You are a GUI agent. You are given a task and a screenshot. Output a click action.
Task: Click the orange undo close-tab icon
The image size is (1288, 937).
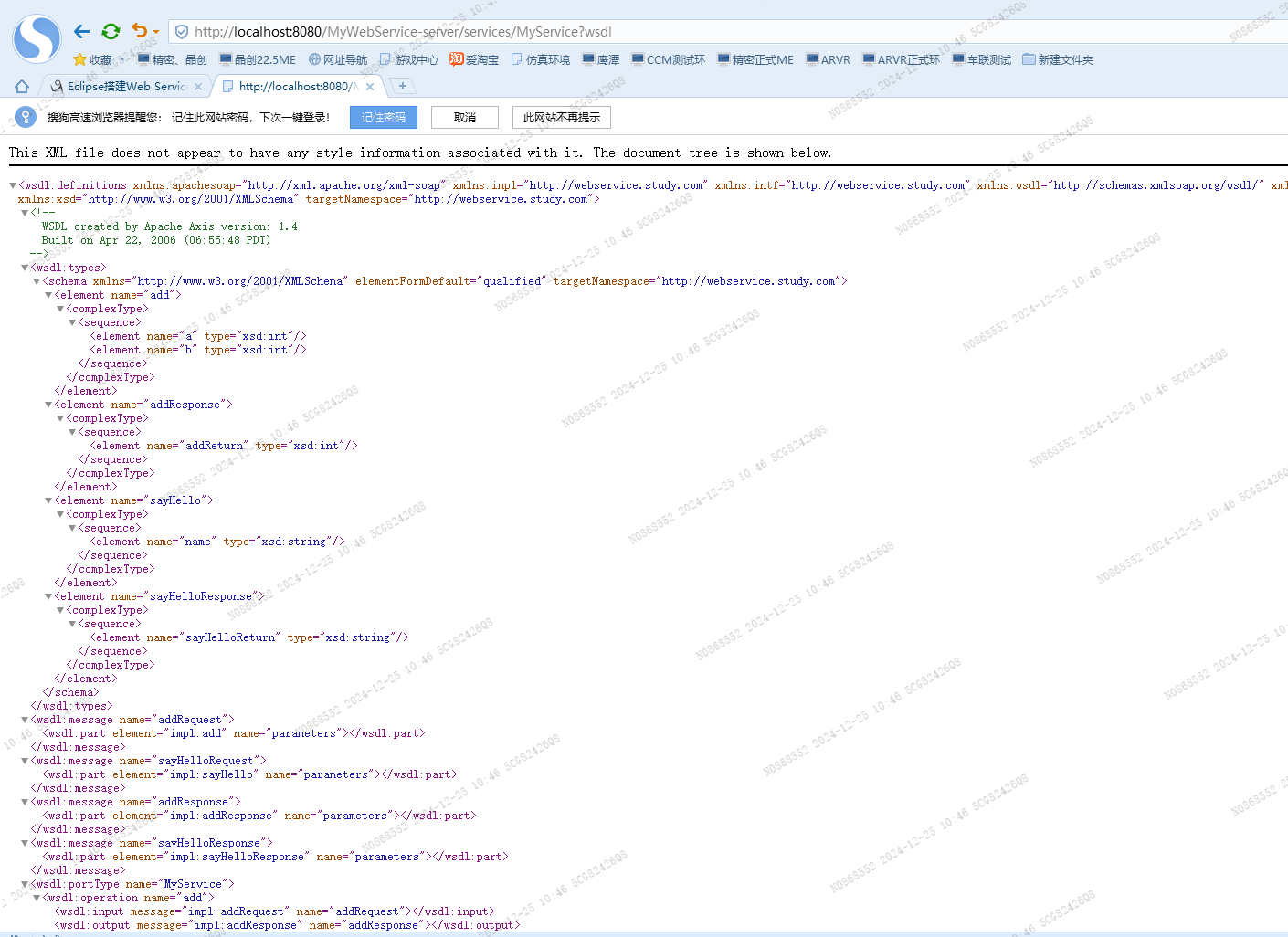pyautogui.click(x=139, y=31)
